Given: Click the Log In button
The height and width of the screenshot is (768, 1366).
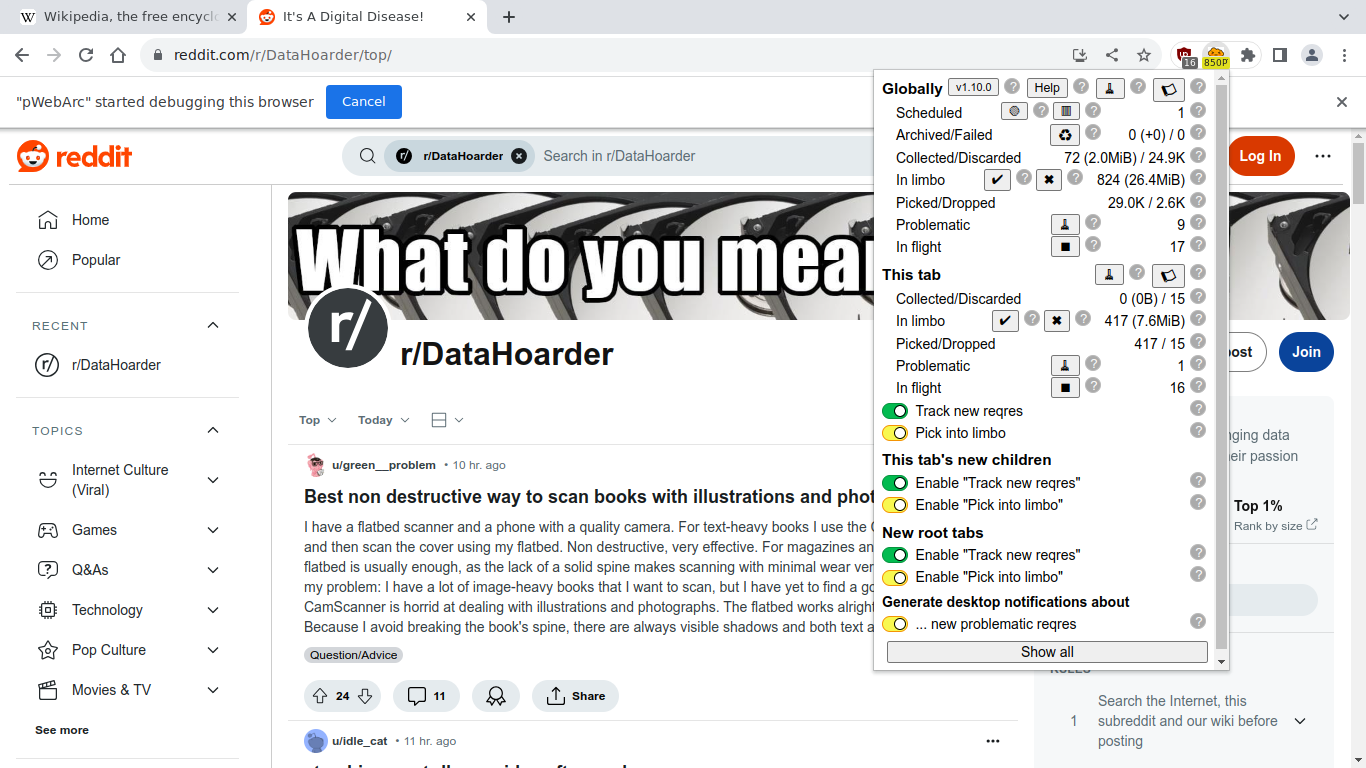Looking at the screenshot, I should pyautogui.click(x=1260, y=156).
